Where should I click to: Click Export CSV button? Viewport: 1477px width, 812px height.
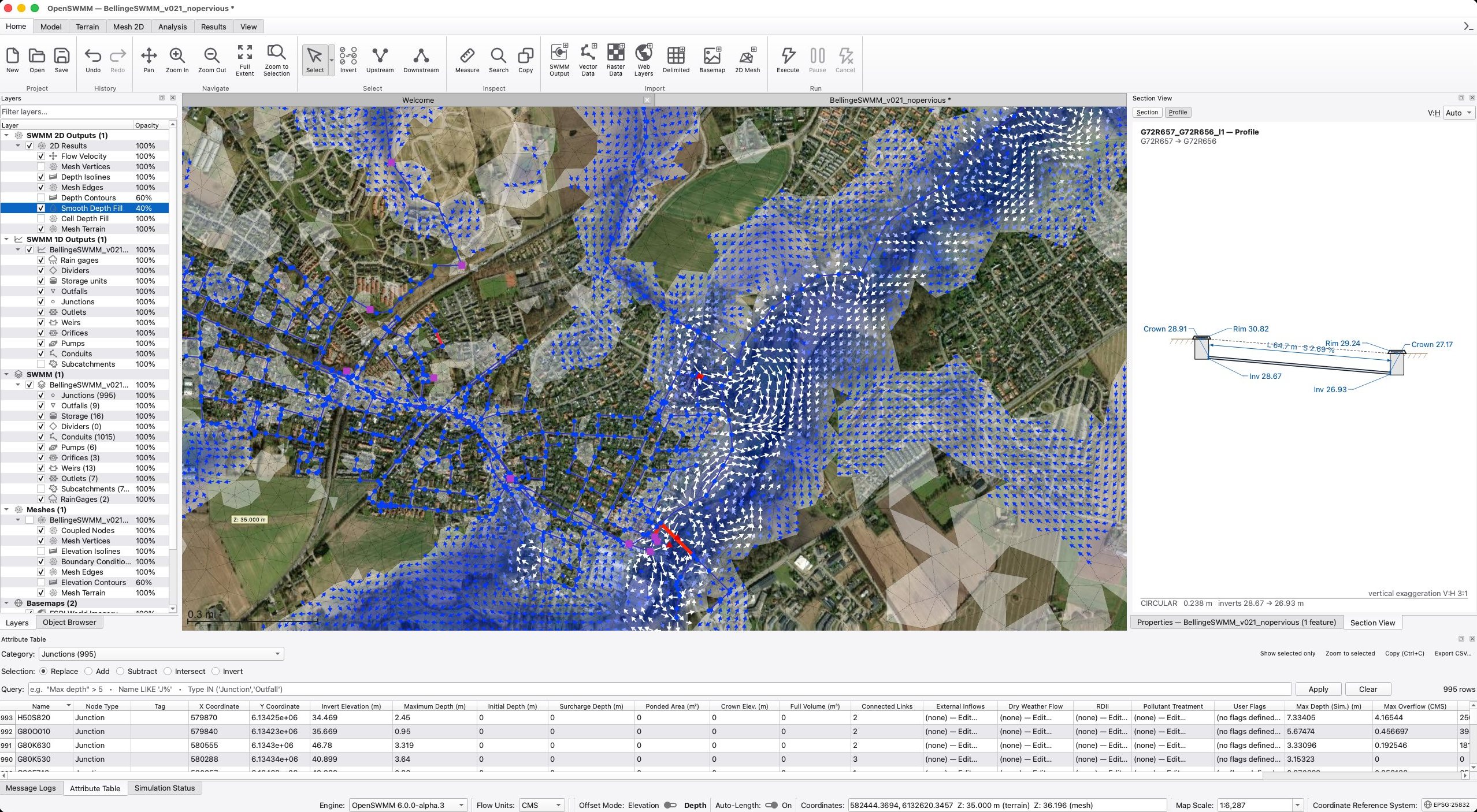(x=1453, y=653)
